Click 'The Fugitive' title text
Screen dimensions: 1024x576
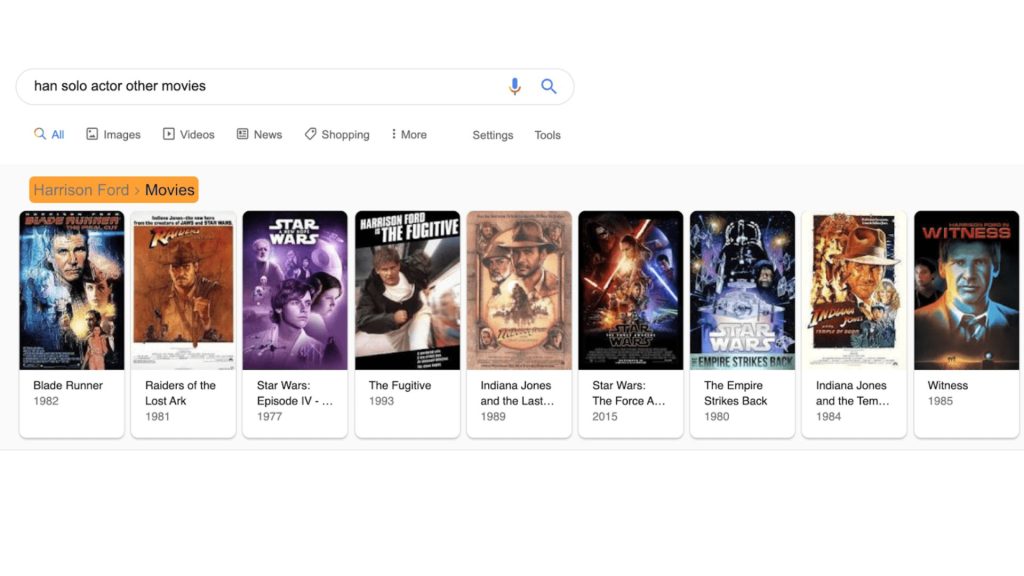pyautogui.click(x=400, y=385)
